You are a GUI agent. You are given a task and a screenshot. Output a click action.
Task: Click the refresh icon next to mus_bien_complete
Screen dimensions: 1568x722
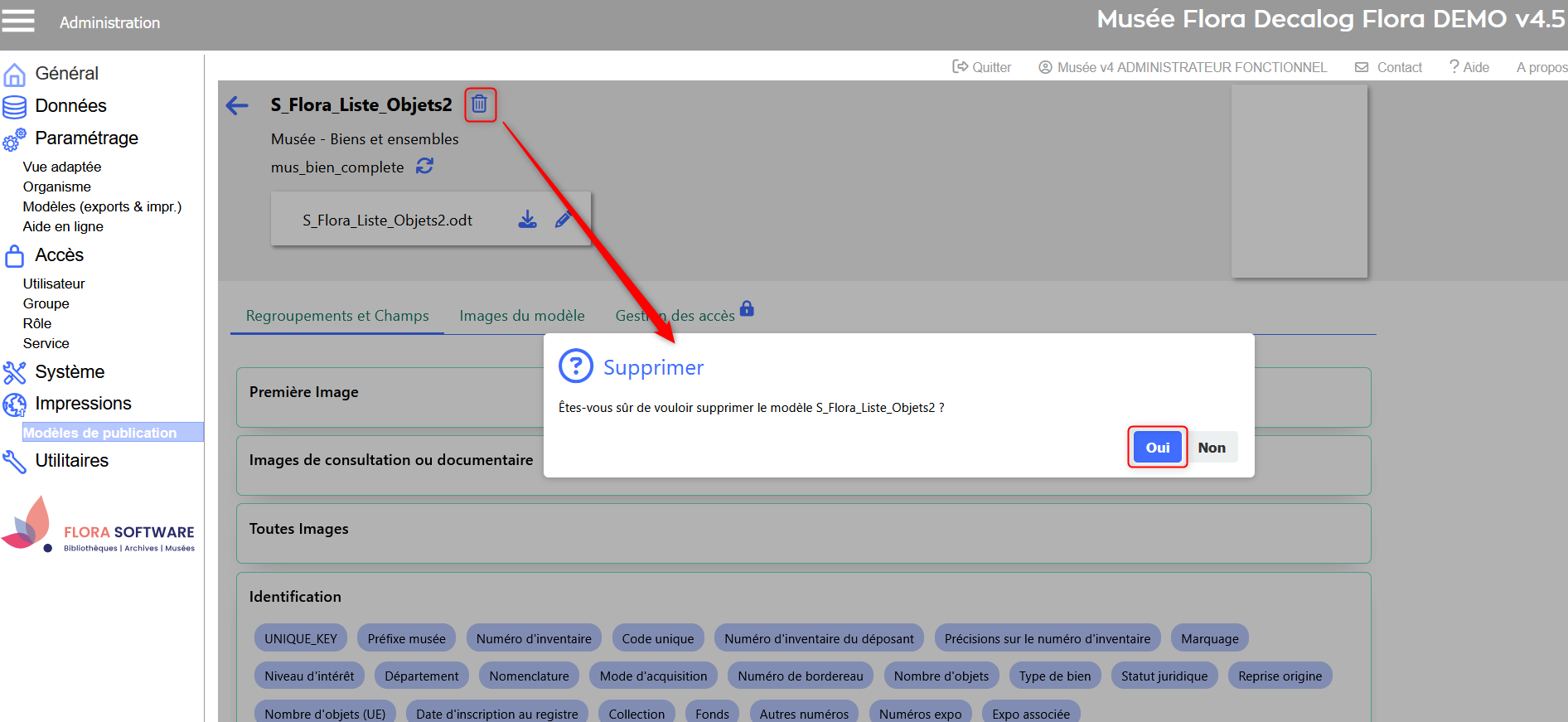click(x=424, y=166)
